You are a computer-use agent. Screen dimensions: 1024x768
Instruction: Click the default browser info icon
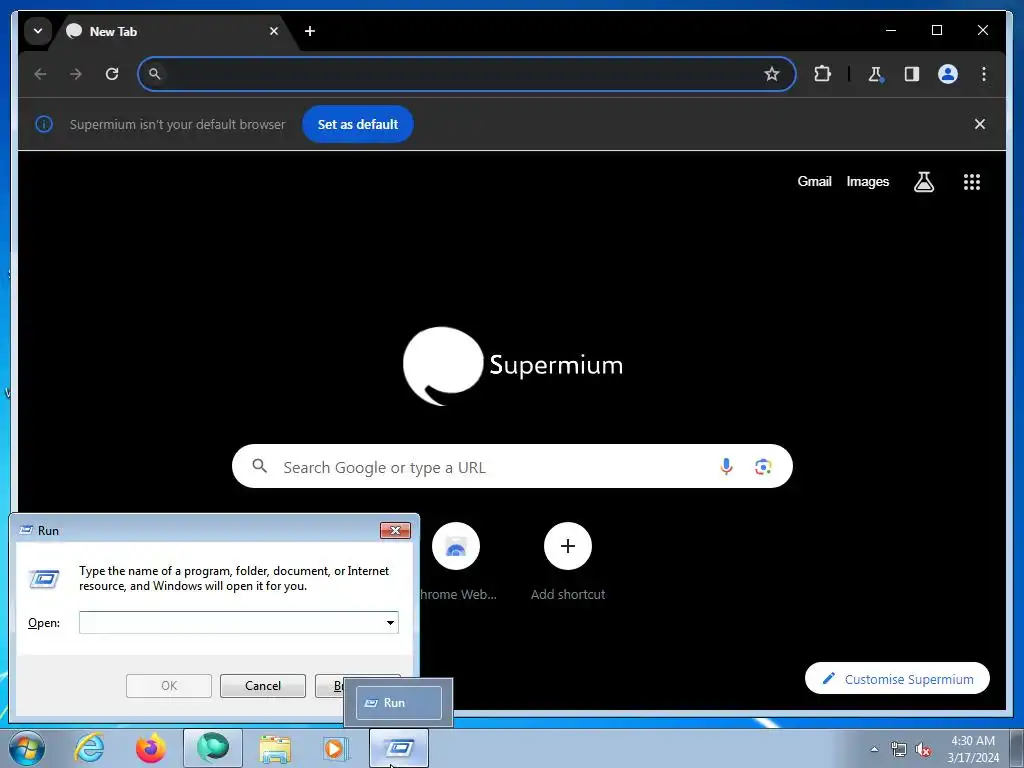tap(44, 124)
